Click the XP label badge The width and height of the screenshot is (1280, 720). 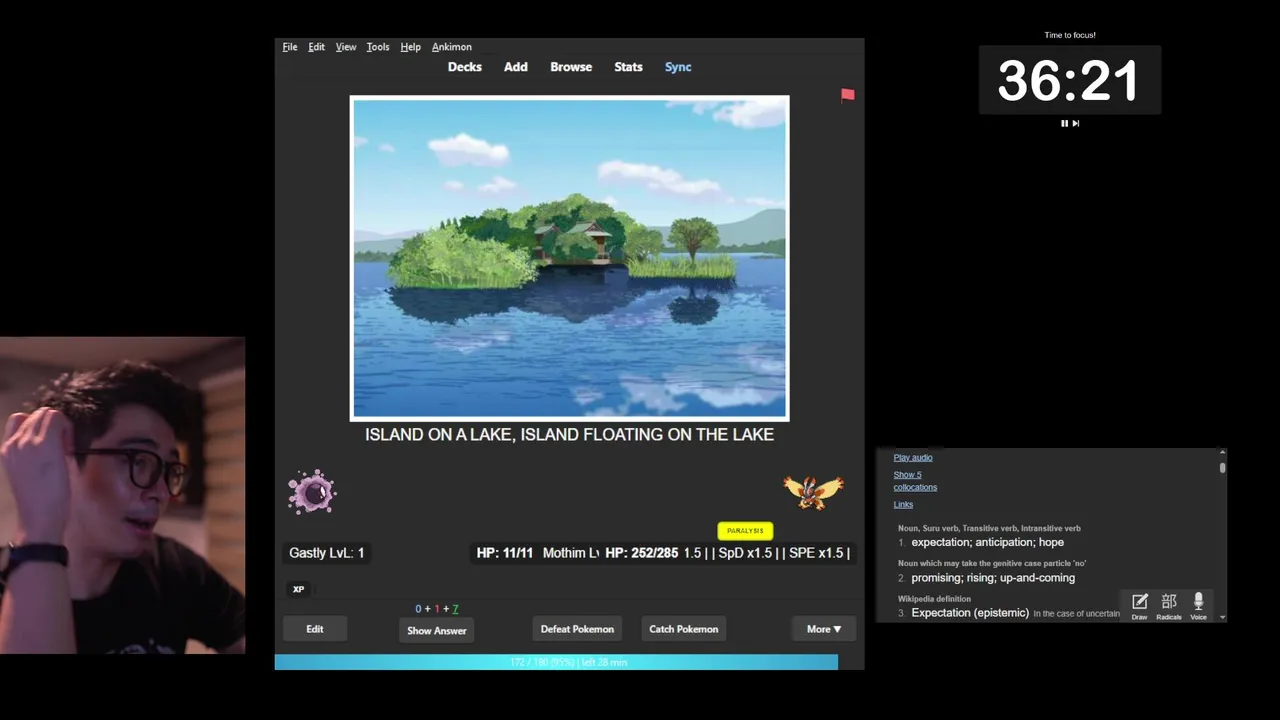298,589
